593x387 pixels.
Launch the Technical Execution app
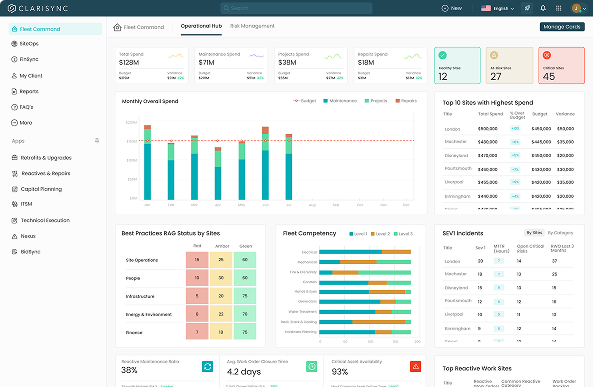(x=41, y=220)
